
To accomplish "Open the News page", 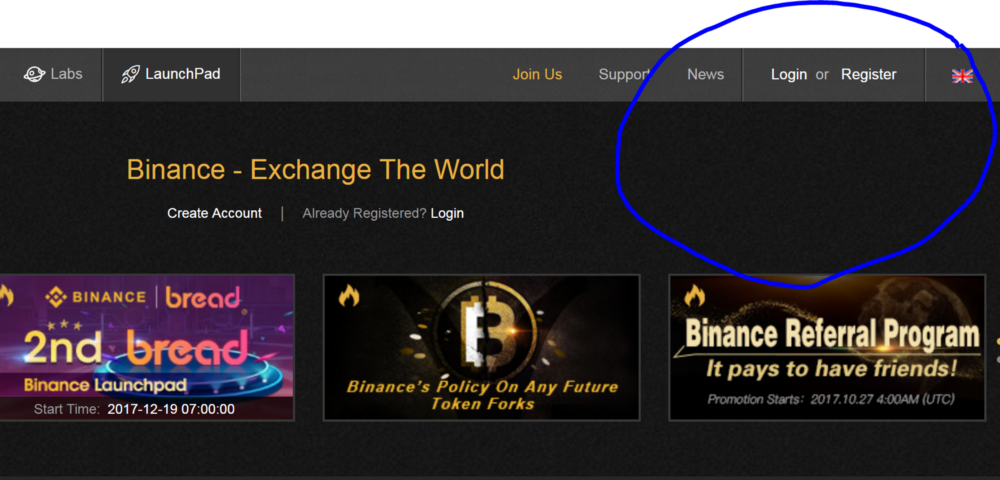I will 705,75.
